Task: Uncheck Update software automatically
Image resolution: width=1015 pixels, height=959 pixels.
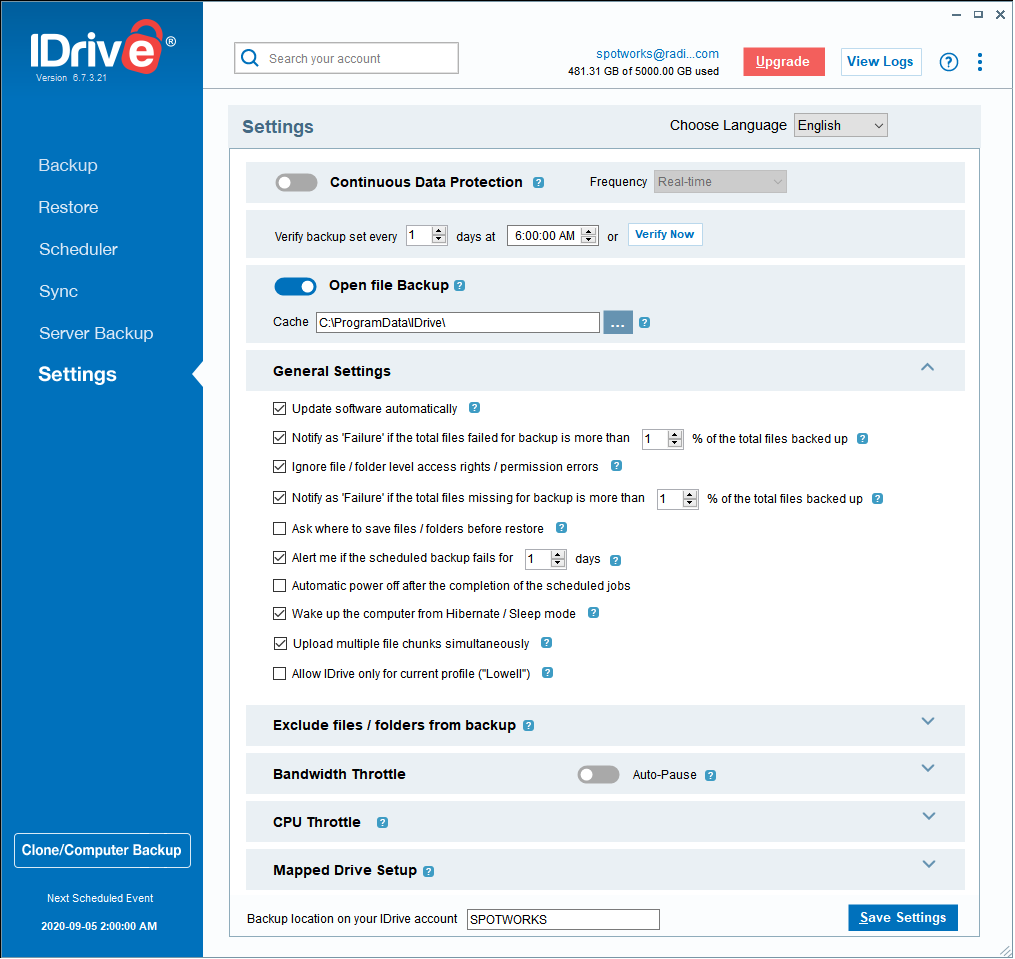Action: (280, 409)
